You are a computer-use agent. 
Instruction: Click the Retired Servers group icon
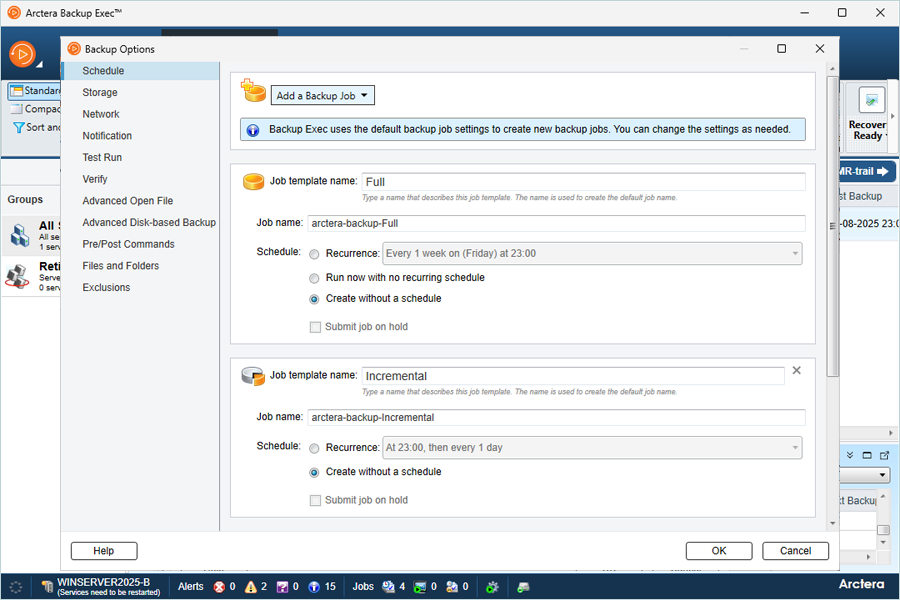coord(17,276)
